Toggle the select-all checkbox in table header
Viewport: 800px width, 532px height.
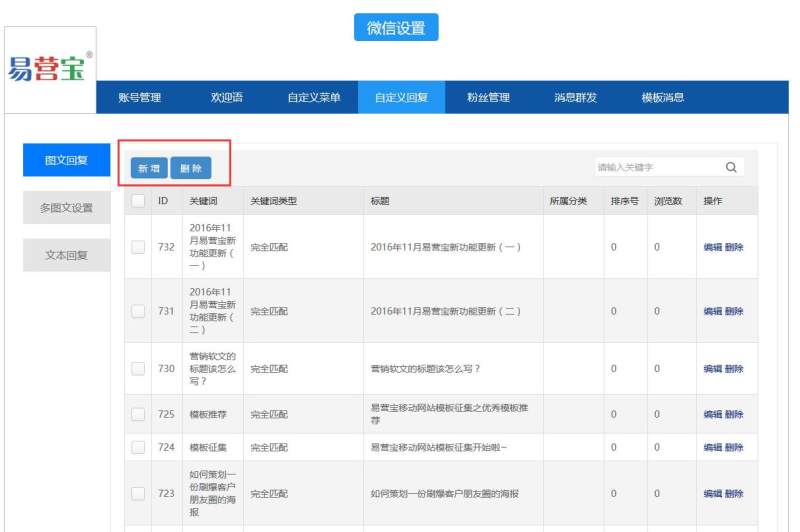click(138, 201)
